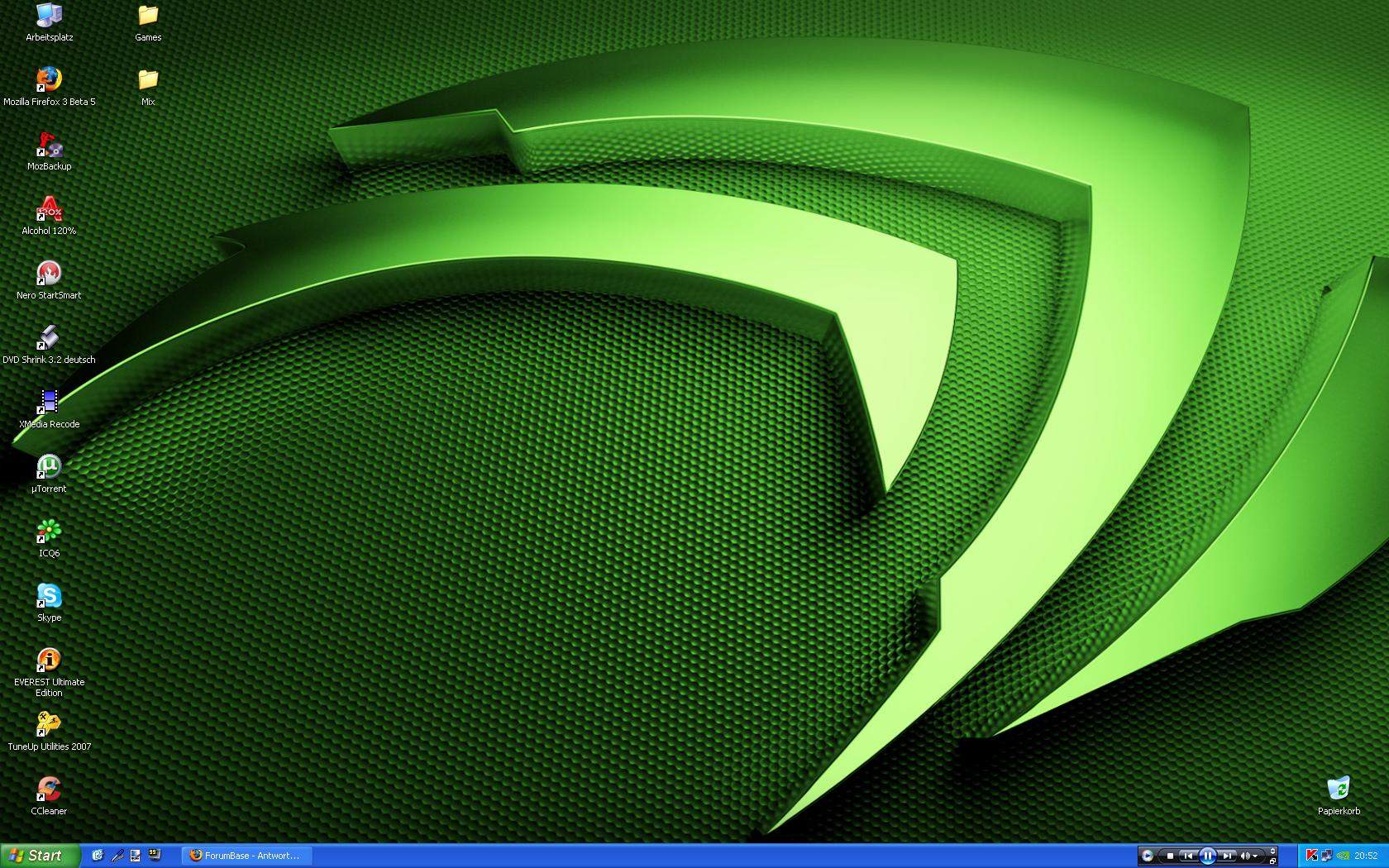Open the media toolbar volume dropdown arrow
Image resolution: width=1389 pixels, height=868 pixels.
pos(1255,856)
